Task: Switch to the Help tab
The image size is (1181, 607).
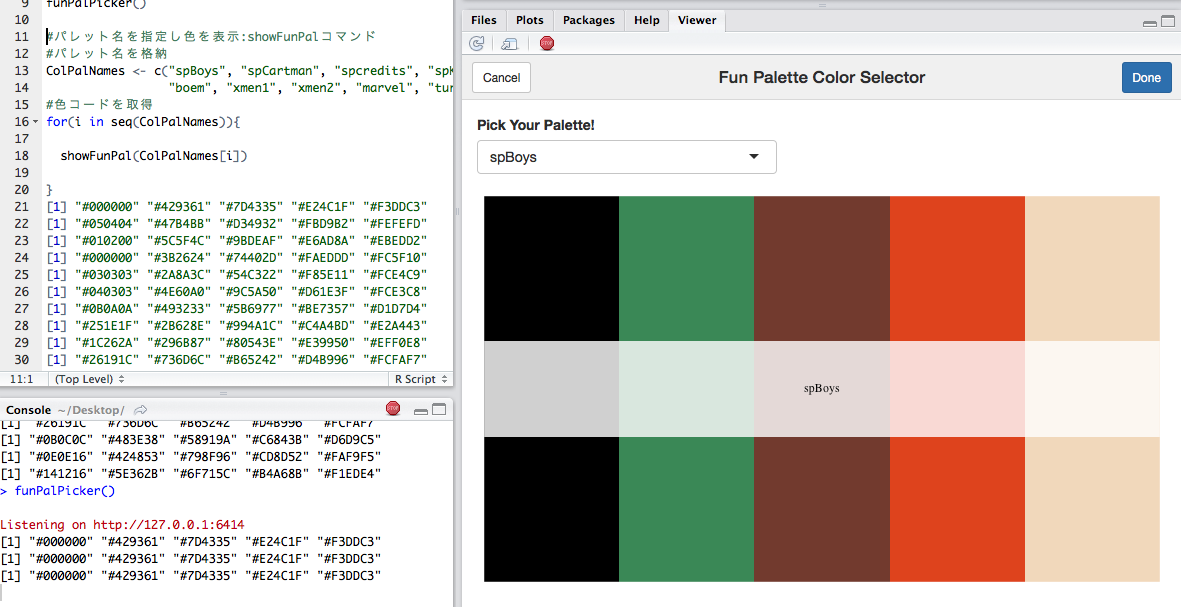Action: (x=646, y=20)
